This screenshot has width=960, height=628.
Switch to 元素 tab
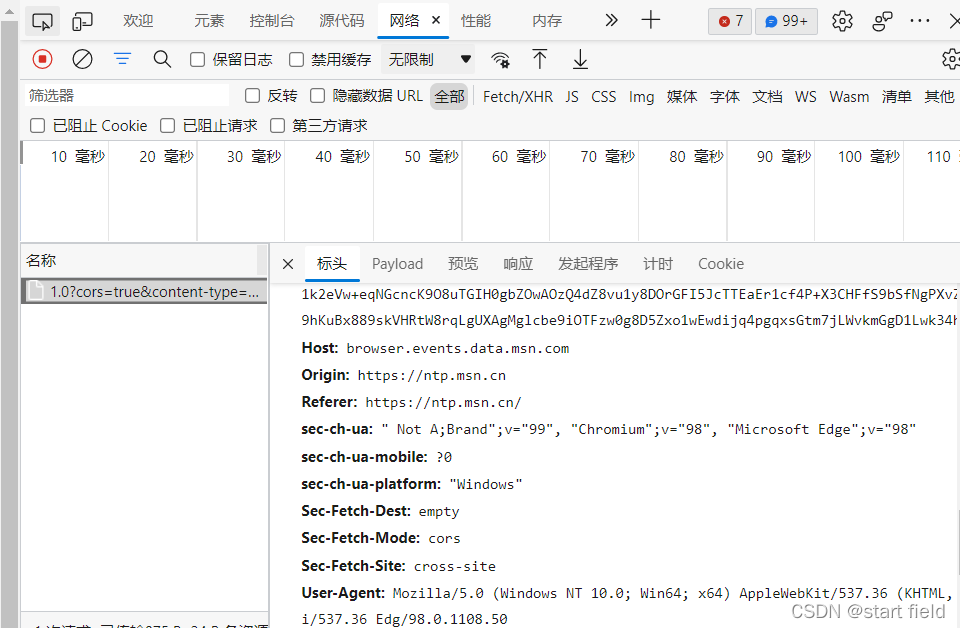209,21
